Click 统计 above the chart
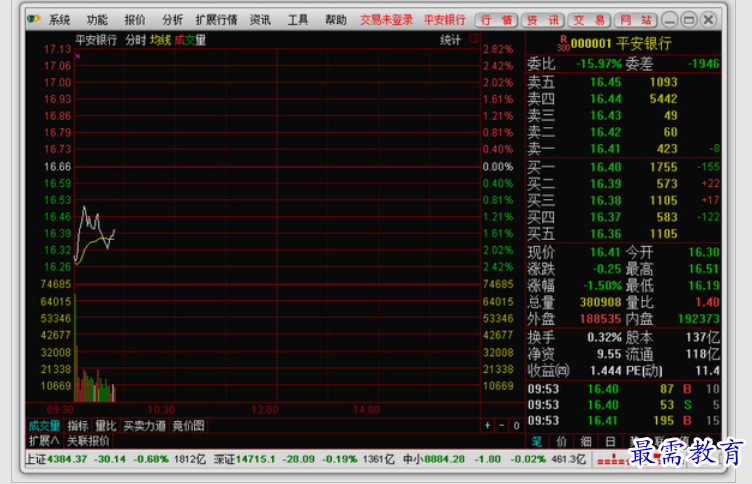The image size is (752, 484). coord(450,40)
